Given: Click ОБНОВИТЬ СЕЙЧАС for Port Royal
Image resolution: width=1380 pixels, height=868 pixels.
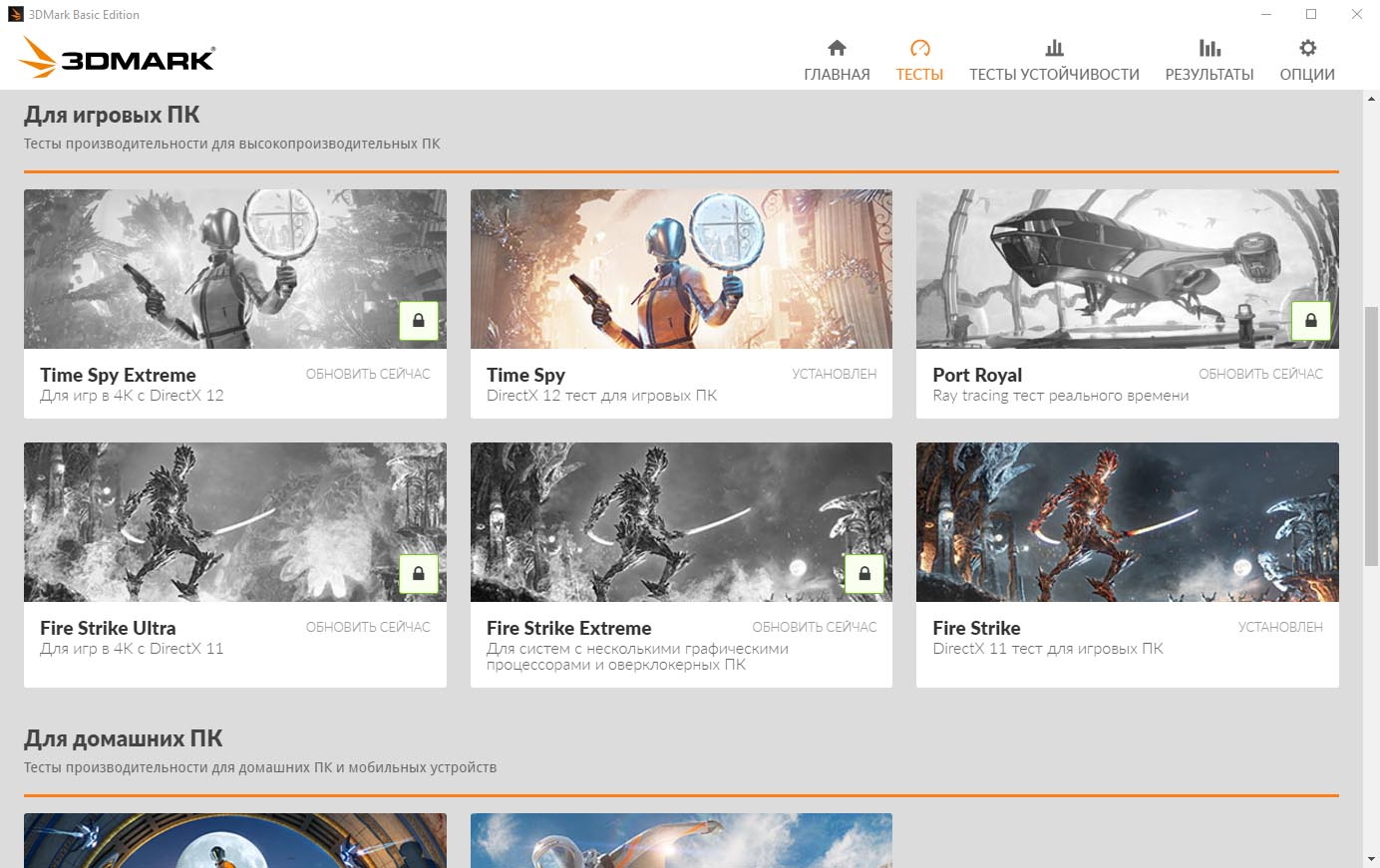Looking at the screenshot, I should (x=1260, y=374).
